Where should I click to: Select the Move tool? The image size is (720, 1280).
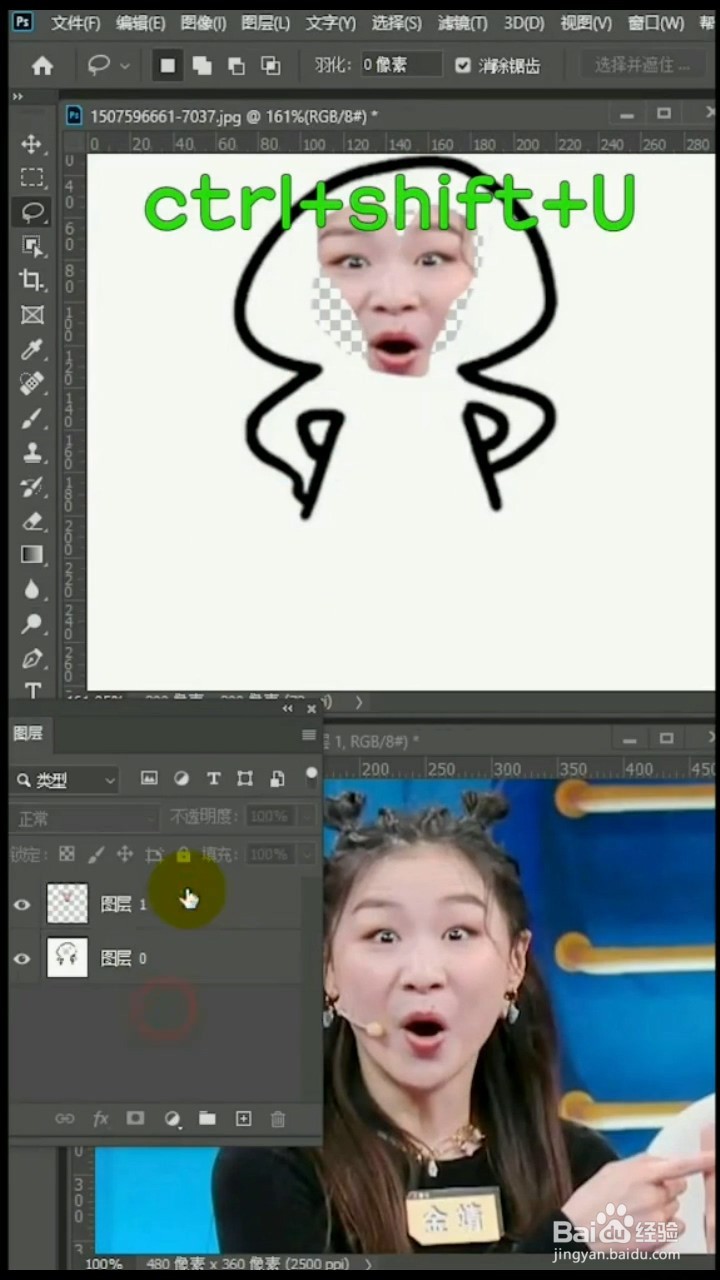tap(32, 144)
